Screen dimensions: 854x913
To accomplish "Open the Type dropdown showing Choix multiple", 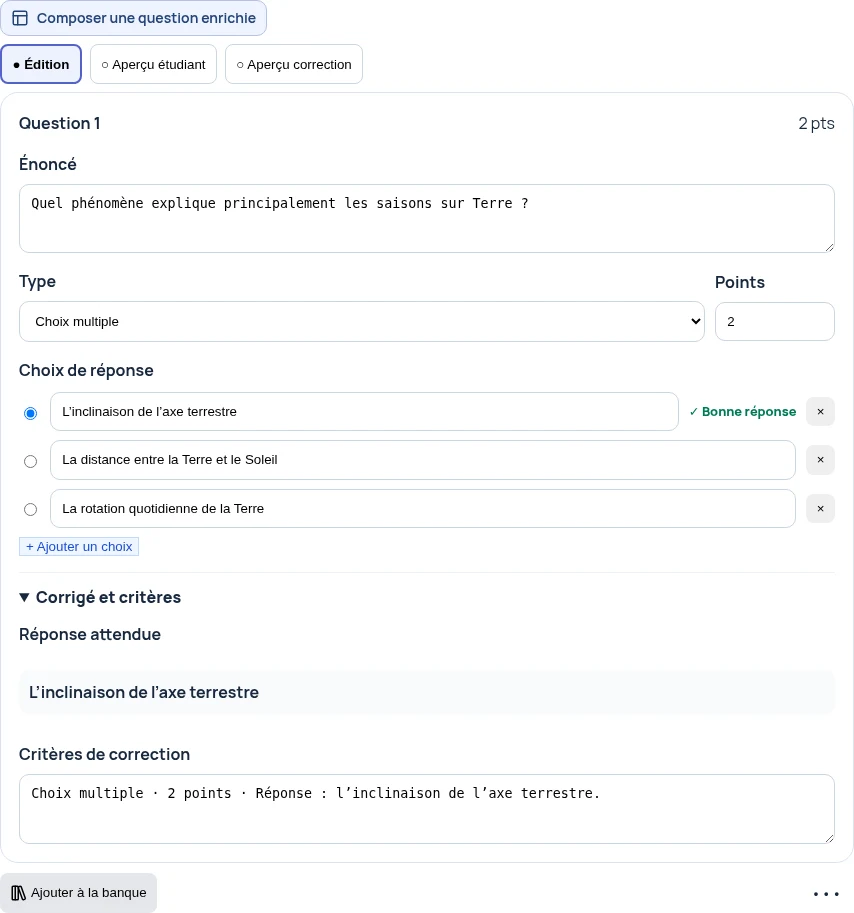I will [x=362, y=321].
